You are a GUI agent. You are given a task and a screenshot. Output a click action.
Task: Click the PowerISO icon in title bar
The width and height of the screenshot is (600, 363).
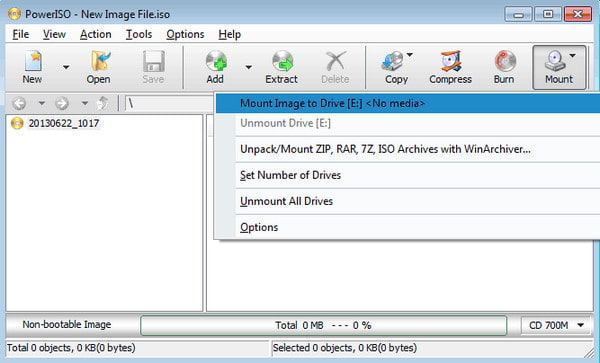[x=14, y=14]
